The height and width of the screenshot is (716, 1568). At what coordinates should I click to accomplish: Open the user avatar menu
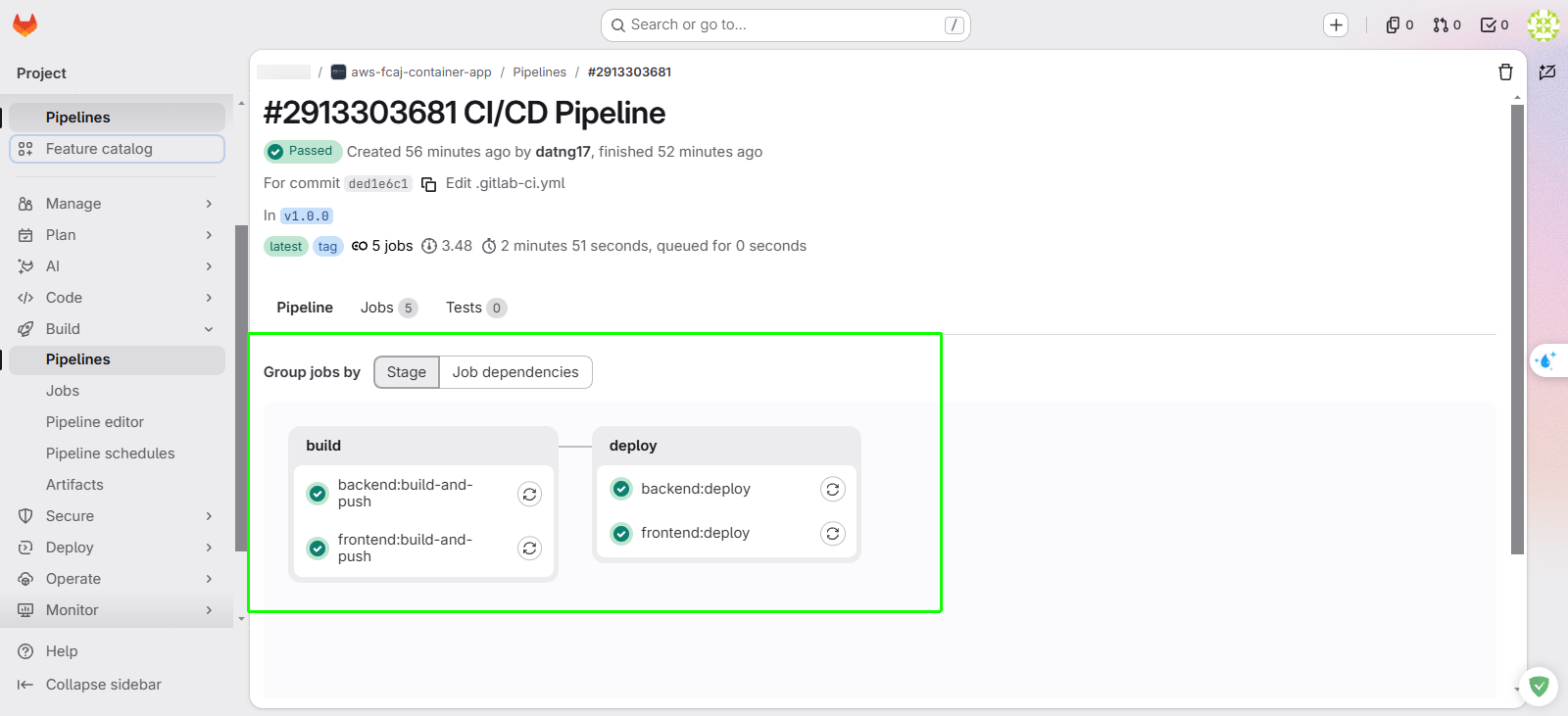[1543, 25]
